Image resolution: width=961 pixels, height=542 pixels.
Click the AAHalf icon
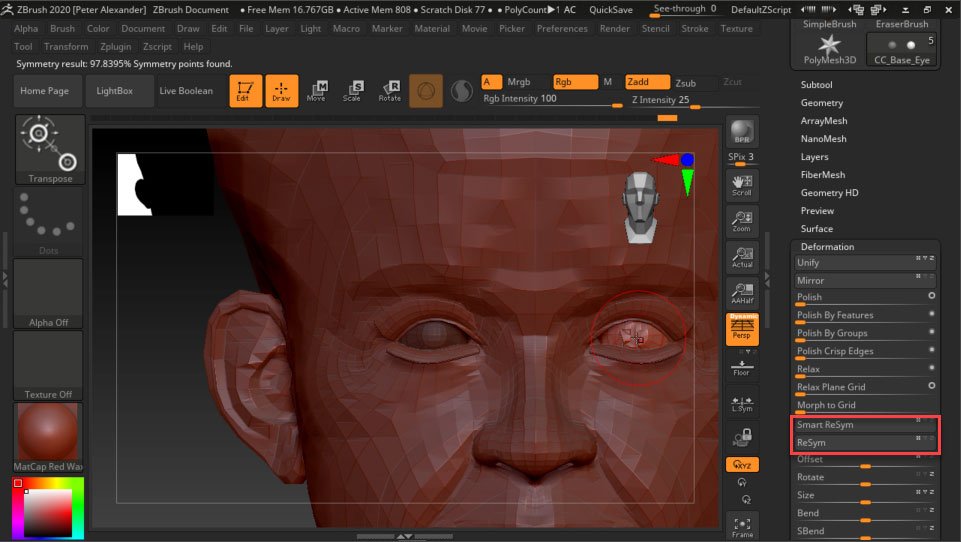742,294
